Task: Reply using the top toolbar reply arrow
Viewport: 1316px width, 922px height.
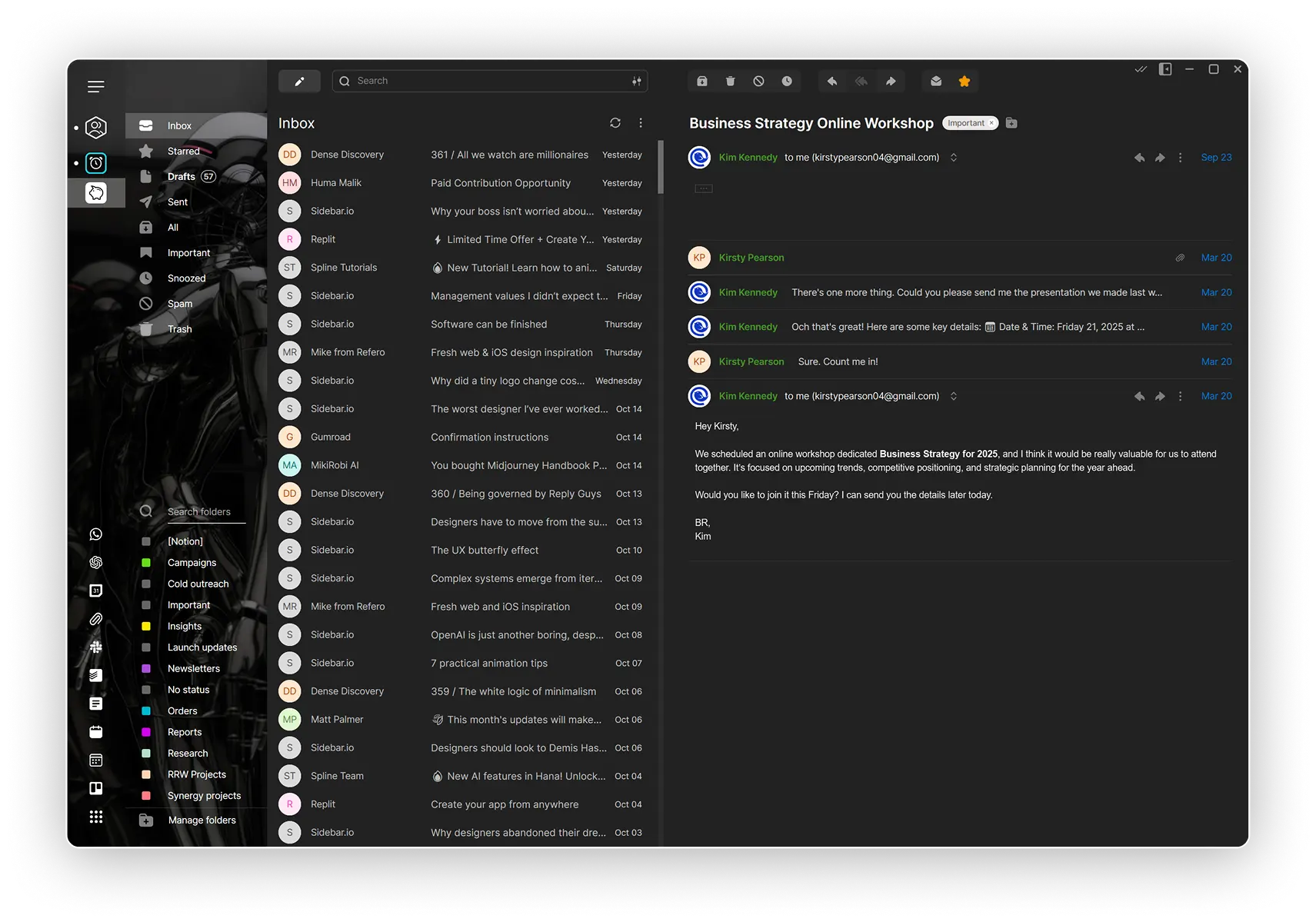Action: click(x=832, y=81)
